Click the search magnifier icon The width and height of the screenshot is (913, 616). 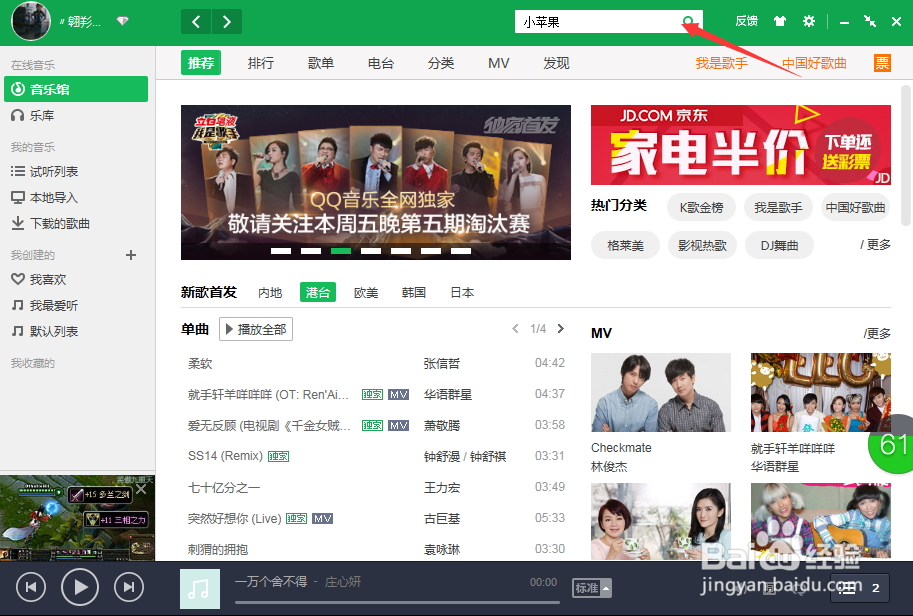click(x=690, y=20)
